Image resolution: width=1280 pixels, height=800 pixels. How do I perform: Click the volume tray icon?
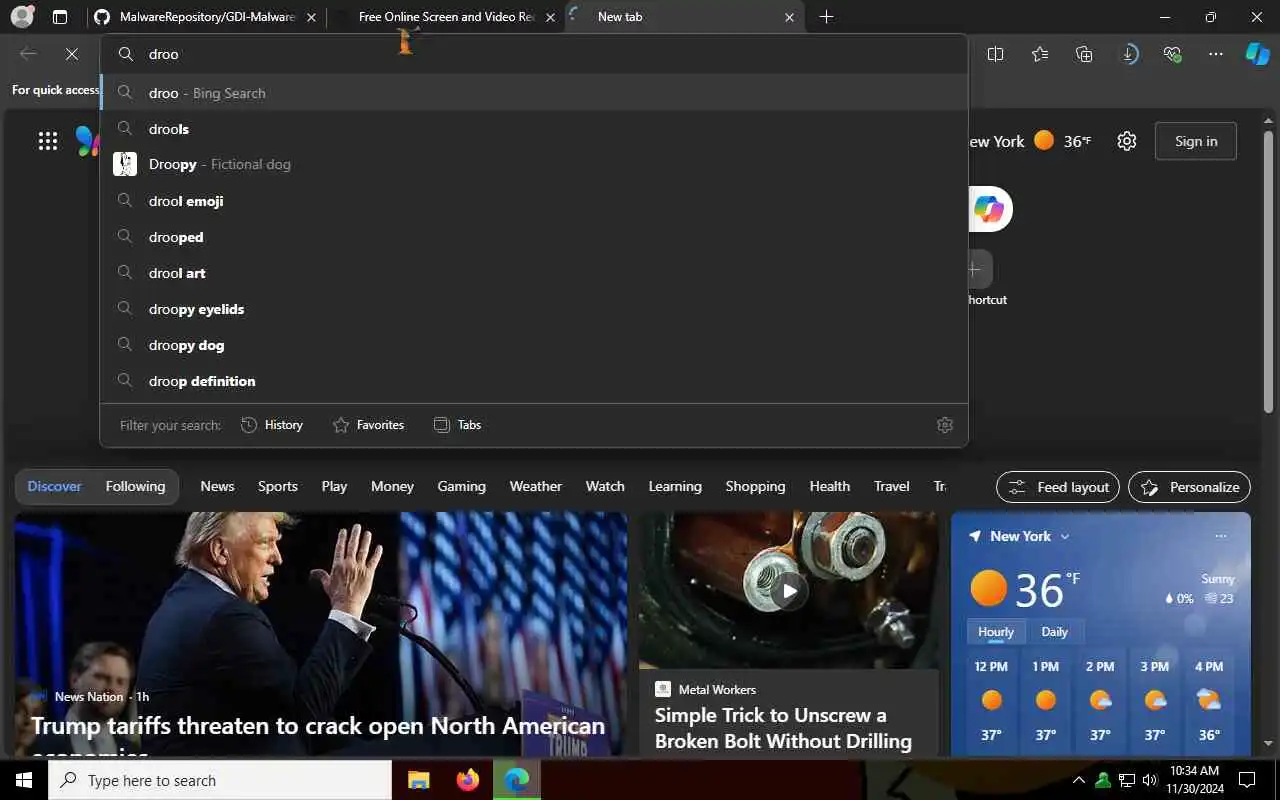pyautogui.click(x=1150, y=780)
